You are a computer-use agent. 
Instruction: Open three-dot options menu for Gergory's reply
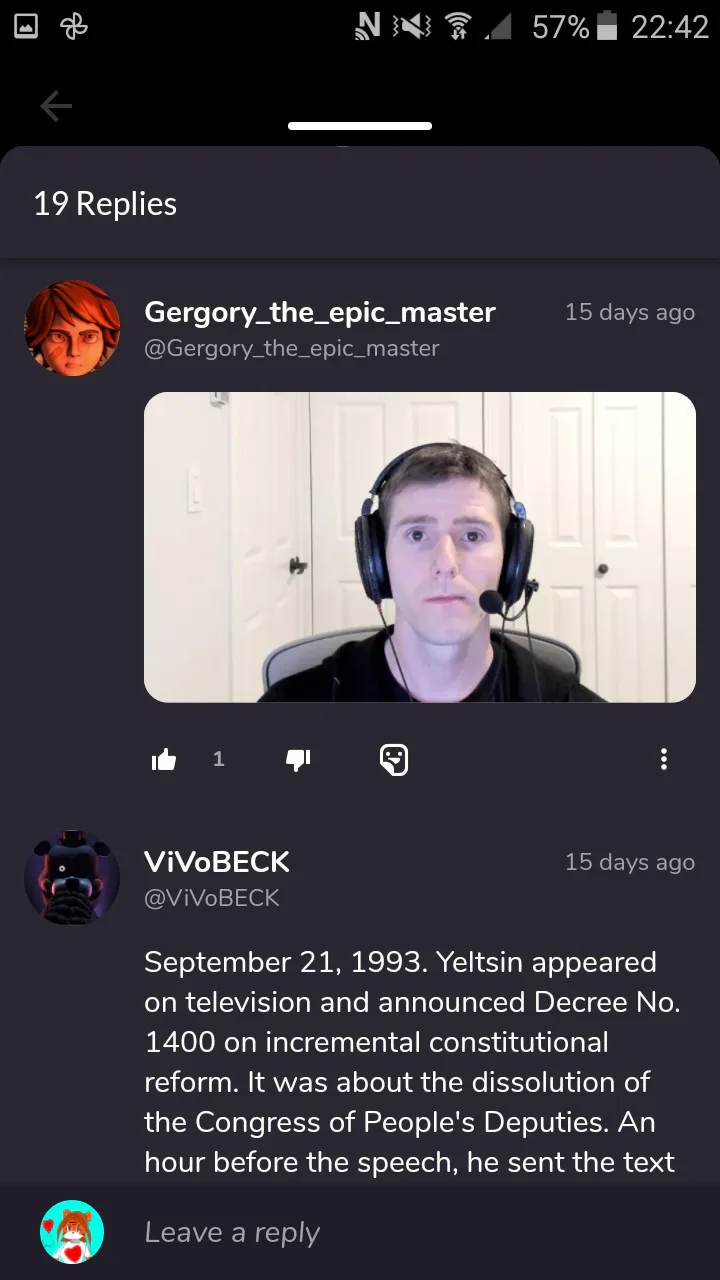tap(663, 760)
